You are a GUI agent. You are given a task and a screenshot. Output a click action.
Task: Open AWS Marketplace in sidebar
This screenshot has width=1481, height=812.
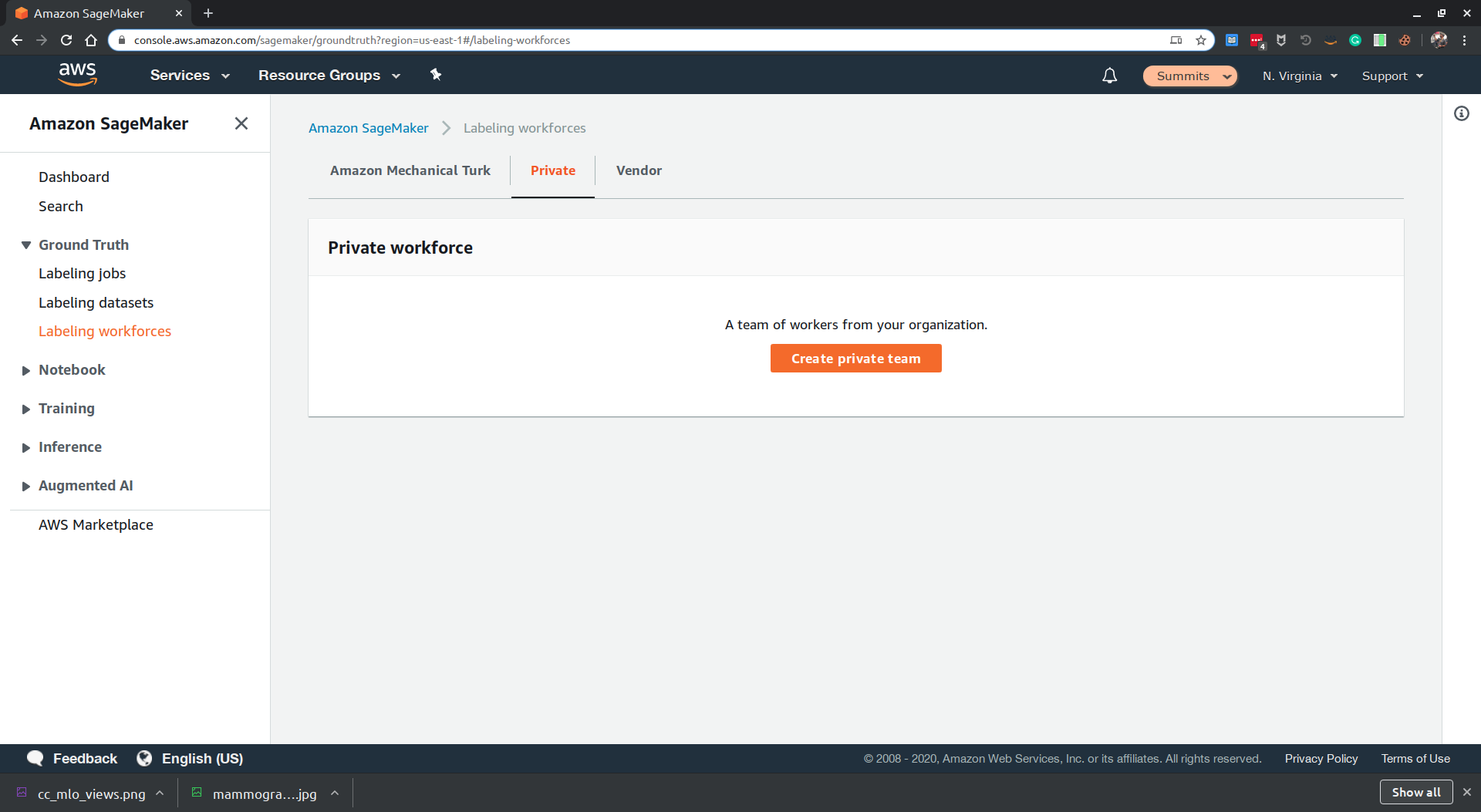tap(96, 524)
